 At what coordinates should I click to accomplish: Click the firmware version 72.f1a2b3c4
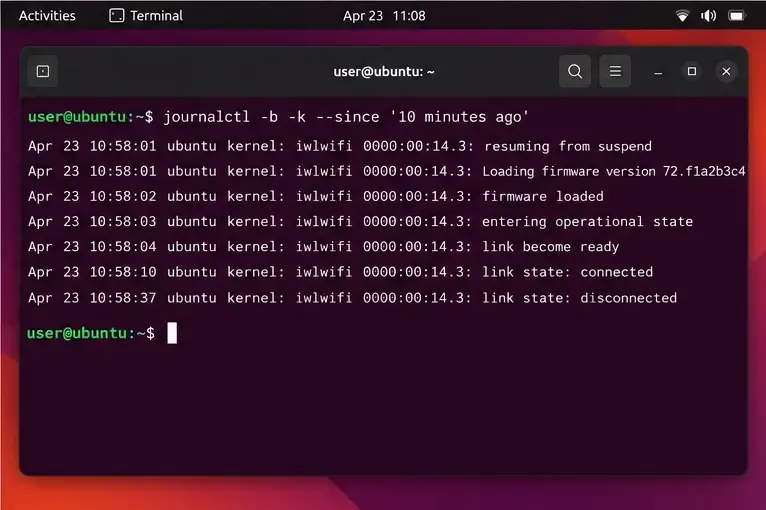704,171
